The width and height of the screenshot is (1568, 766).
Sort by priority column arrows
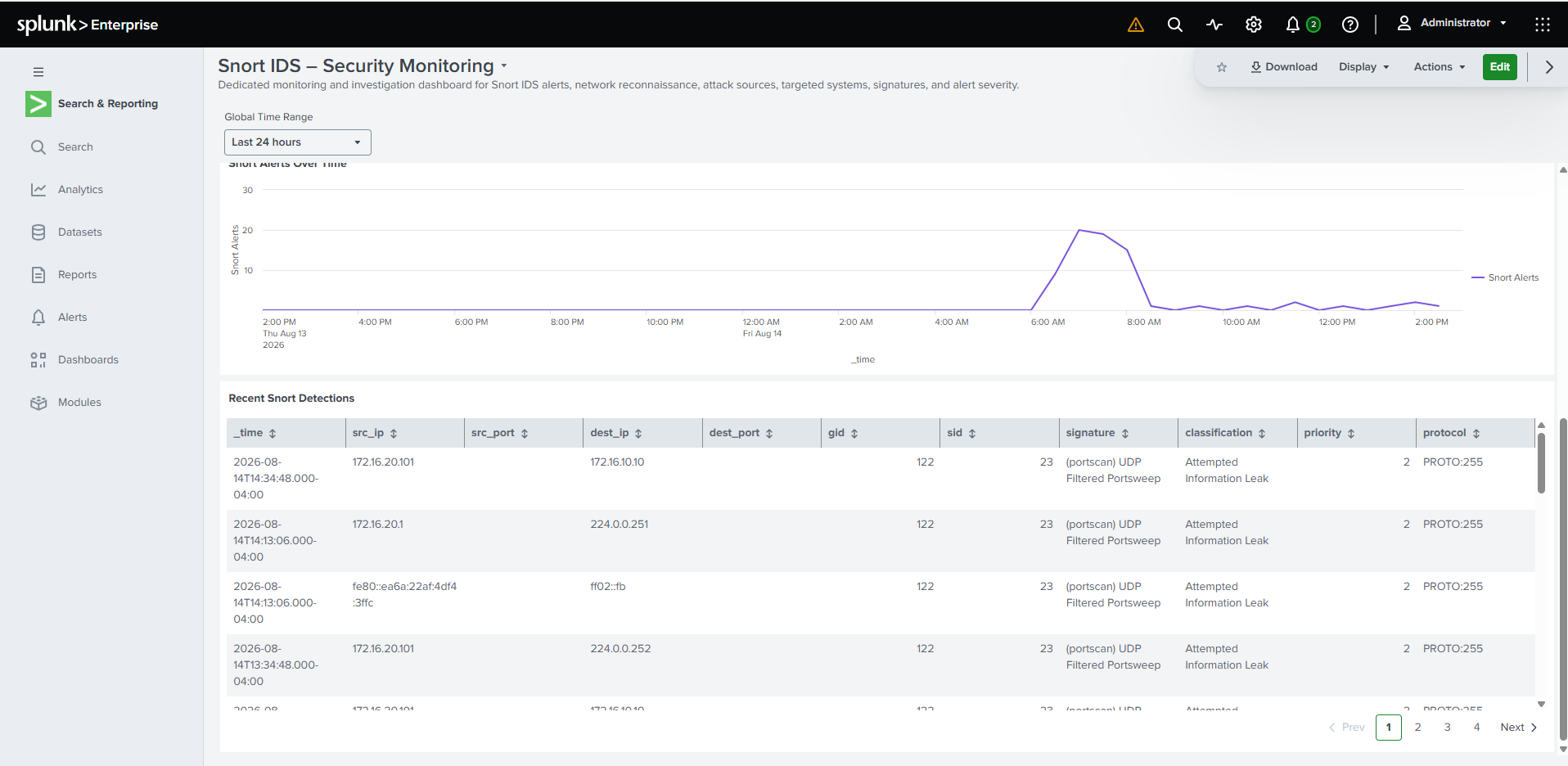[1351, 433]
